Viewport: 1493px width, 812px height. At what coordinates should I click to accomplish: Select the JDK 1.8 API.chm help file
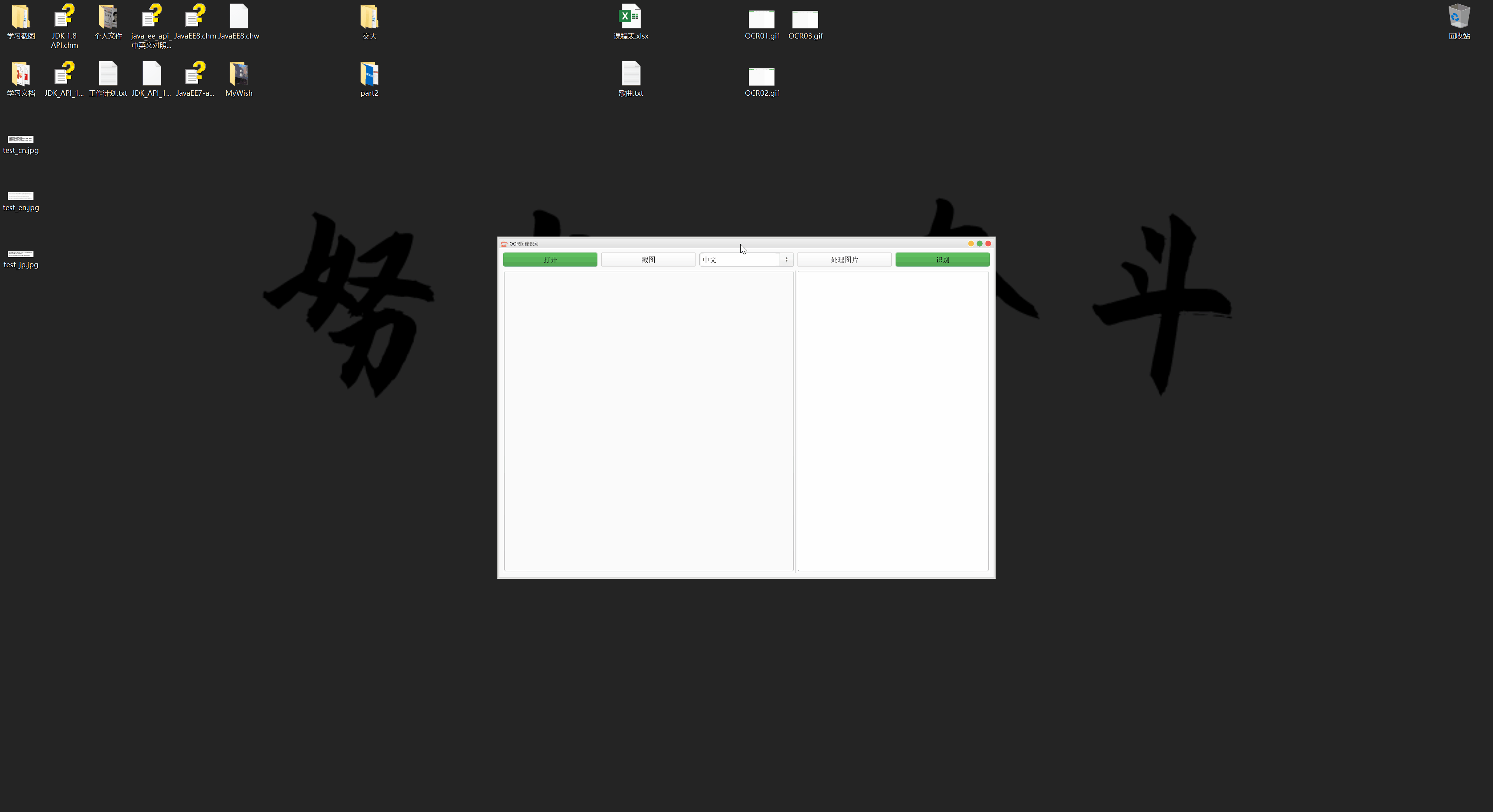[x=64, y=18]
